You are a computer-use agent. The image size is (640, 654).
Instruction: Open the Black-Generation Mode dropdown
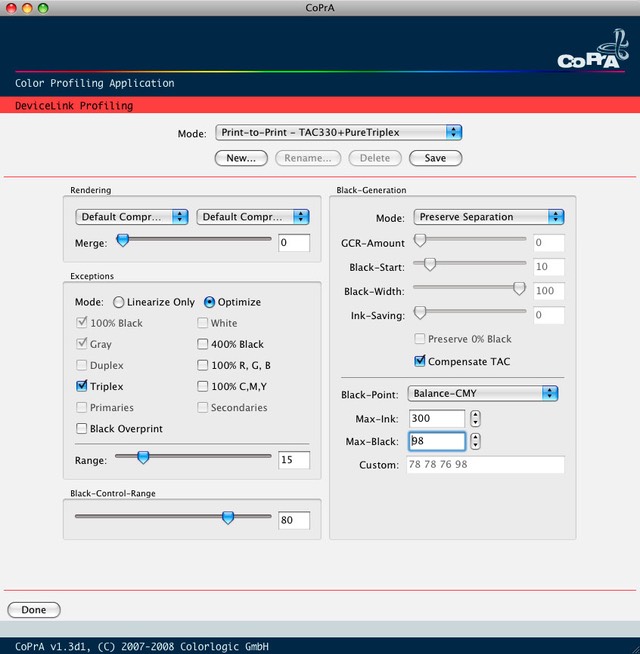(x=489, y=217)
